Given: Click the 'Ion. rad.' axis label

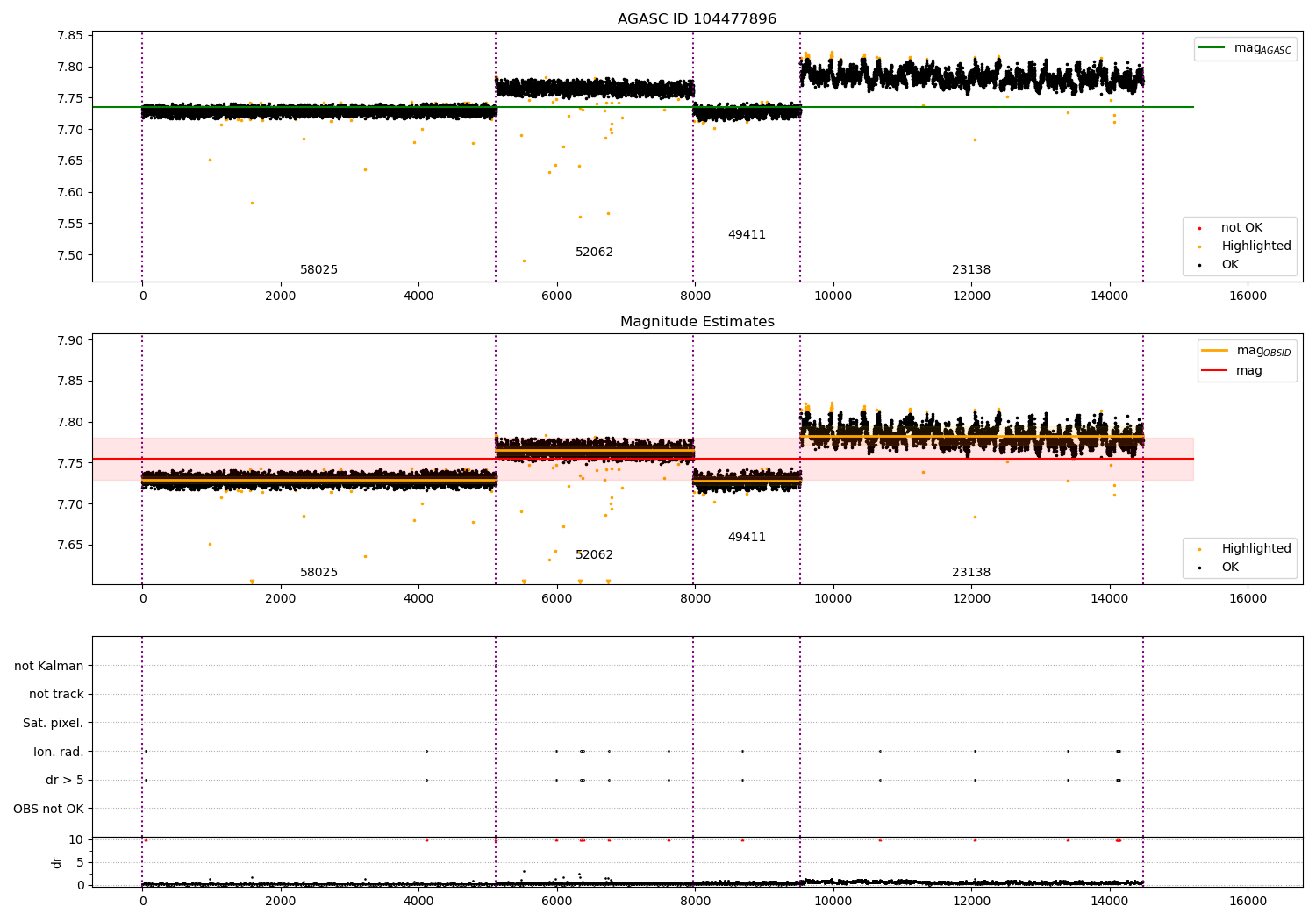Looking at the screenshot, I should tap(59, 752).
